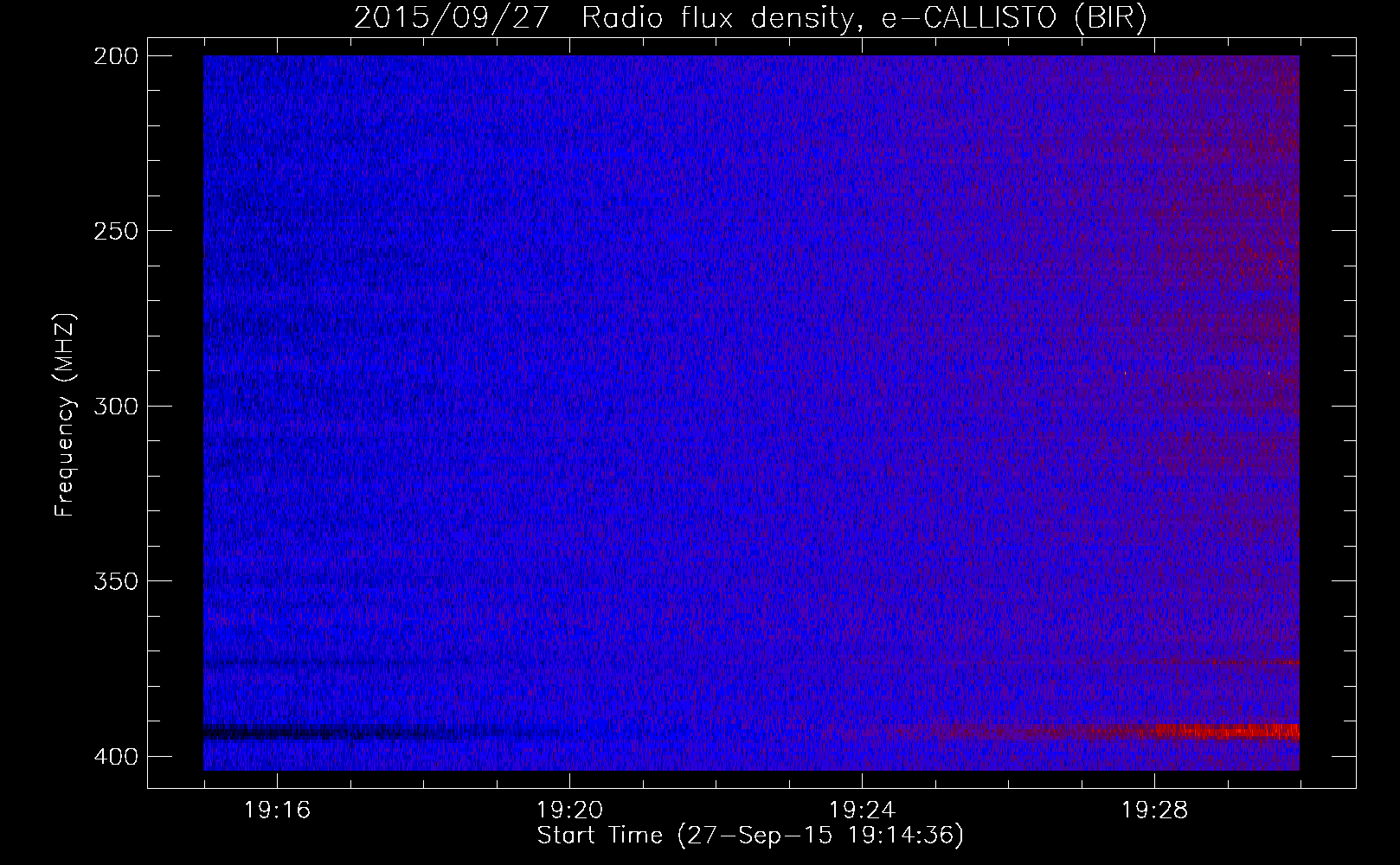1400x865 pixels.
Task: Click the 200 frequency tick label
Action: [x=115, y=56]
